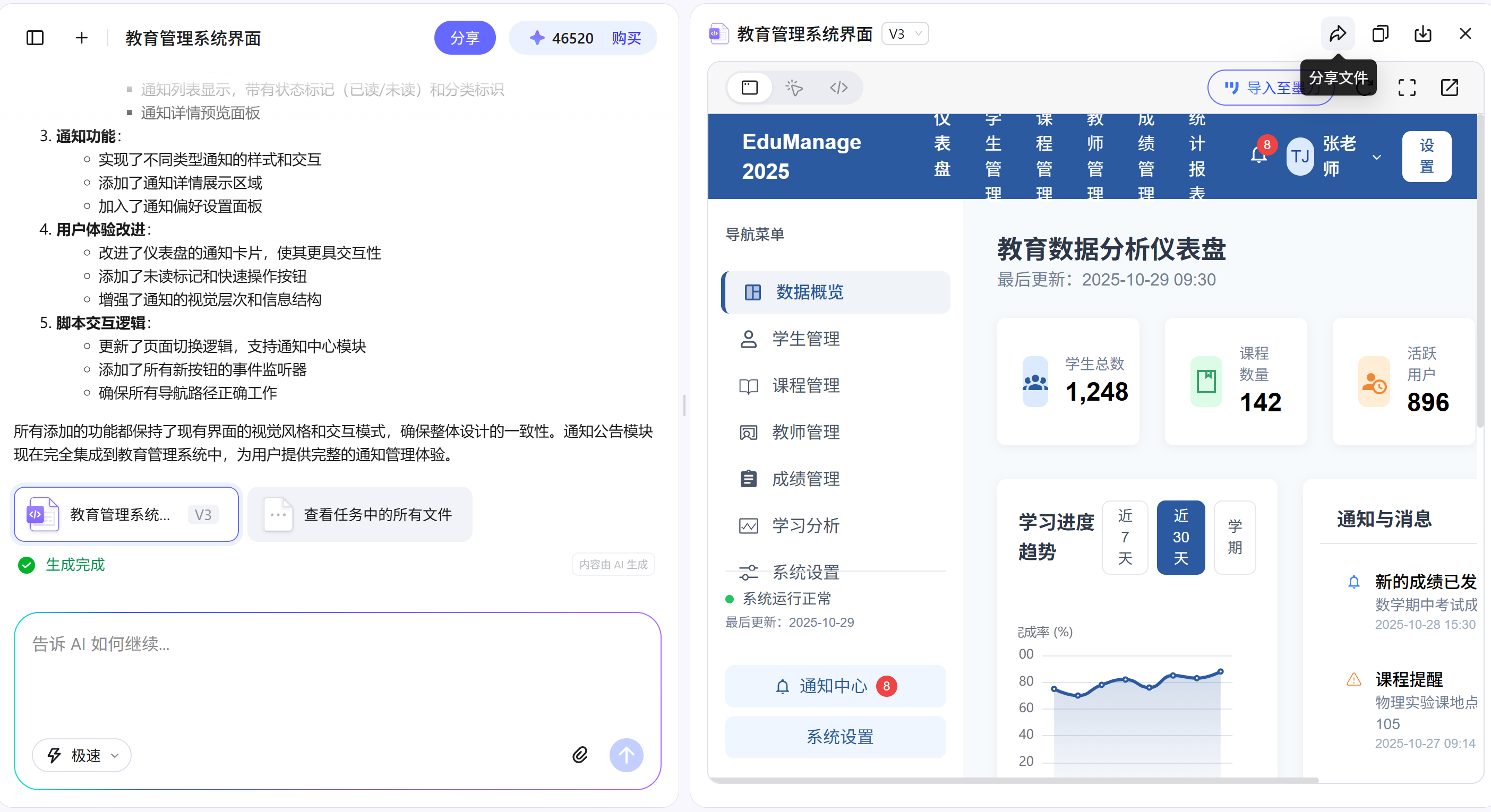Click the notification bell in EduManage header
This screenshot has height=812, width=1491.
click(x=1259, y=156)
